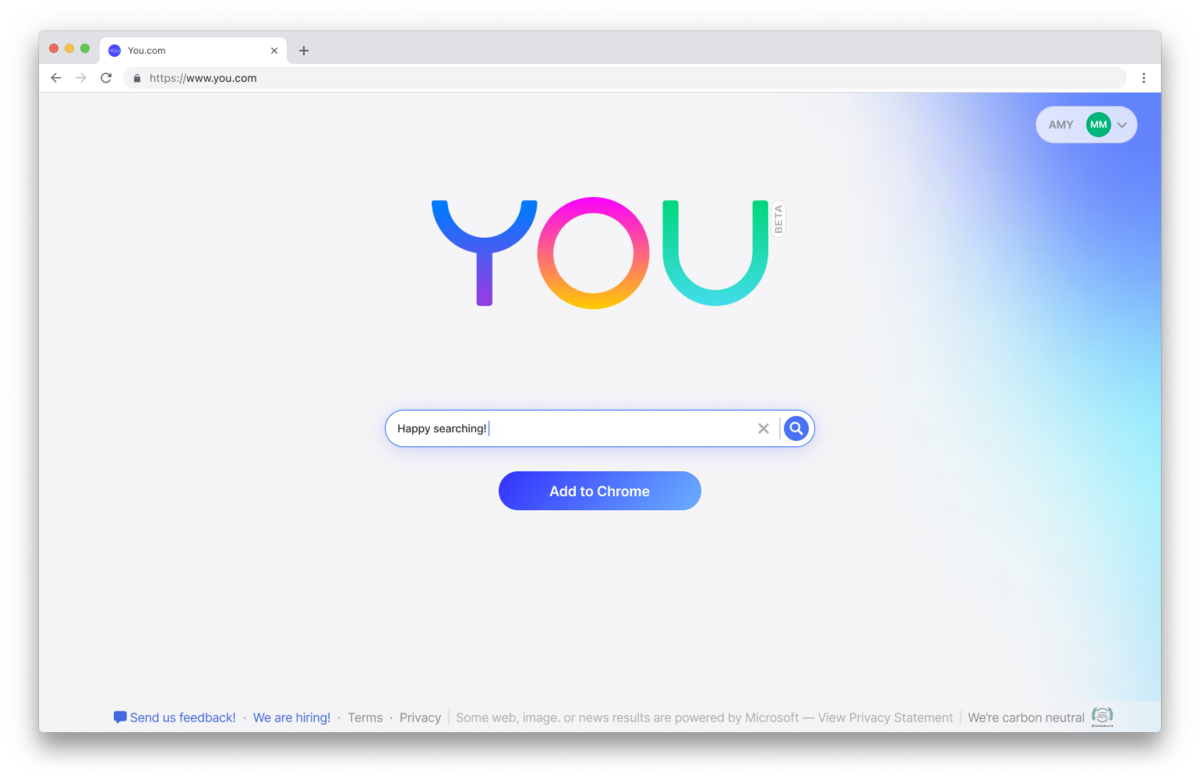This screenshot has height=779, width=1200.
Task: Click the blue search magnifier button
Action: coord(796,428)
